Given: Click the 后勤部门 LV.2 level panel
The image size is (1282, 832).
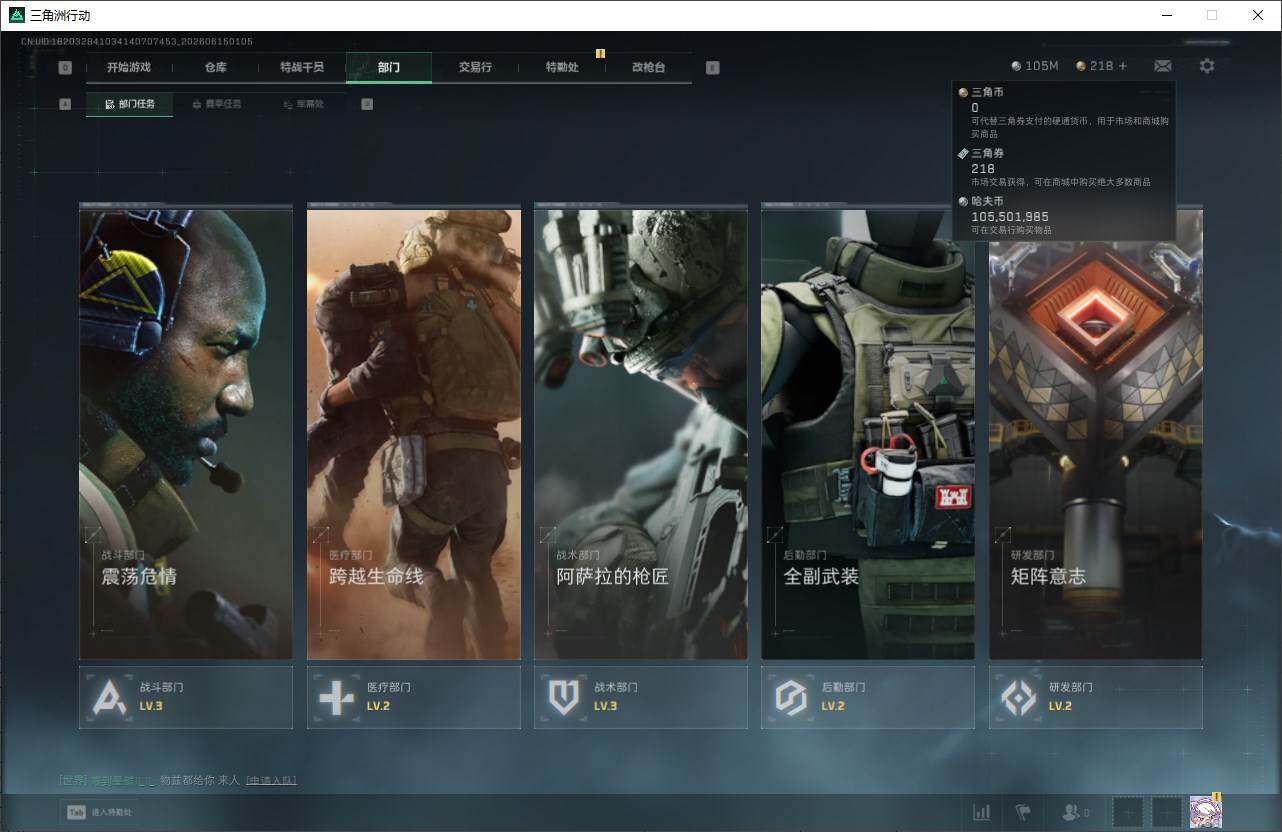Looking at the screenshot, I should click(x=868, y=697).
